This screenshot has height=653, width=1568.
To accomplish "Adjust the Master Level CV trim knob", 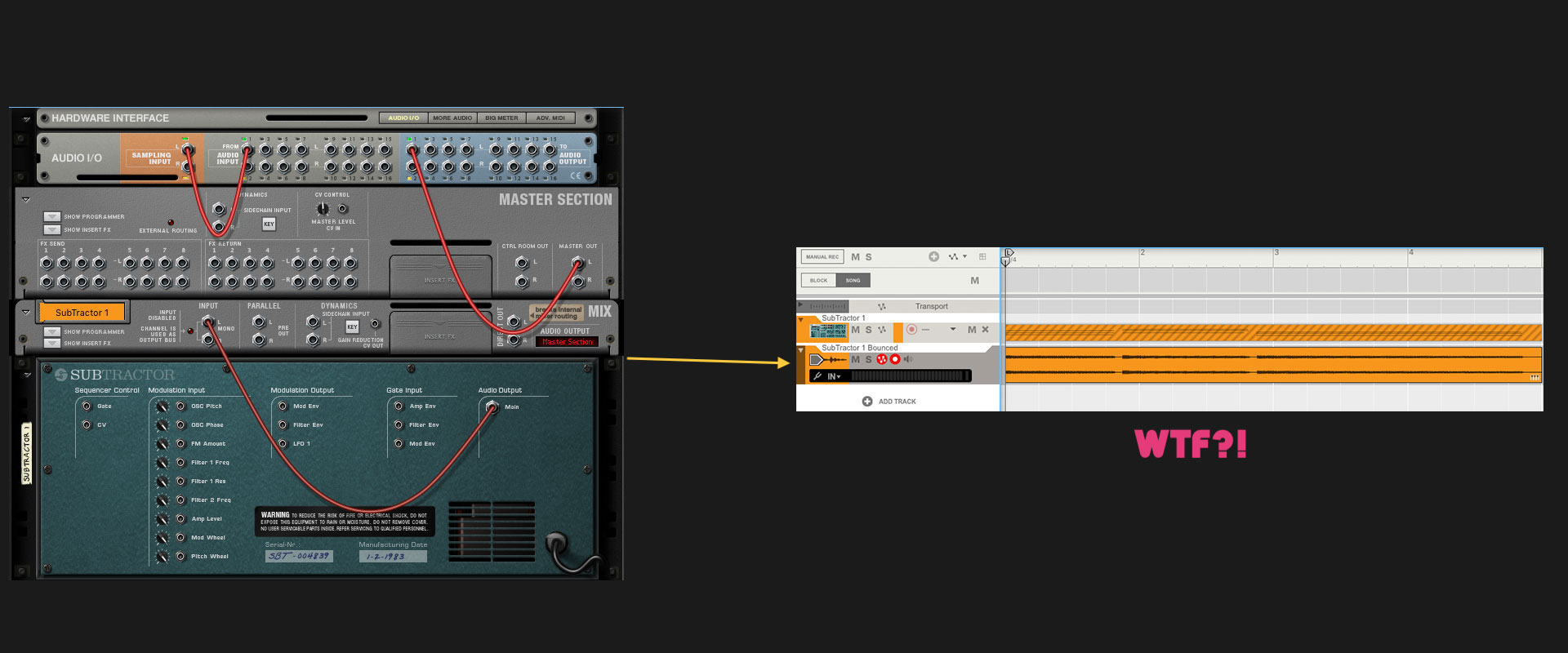I will 323,209.
